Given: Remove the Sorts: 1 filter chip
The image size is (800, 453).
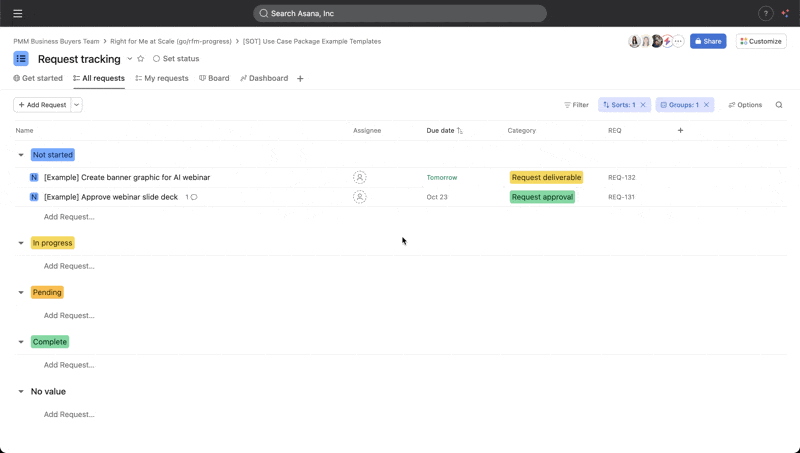Looking at the screenshot, I should [643, 105].
